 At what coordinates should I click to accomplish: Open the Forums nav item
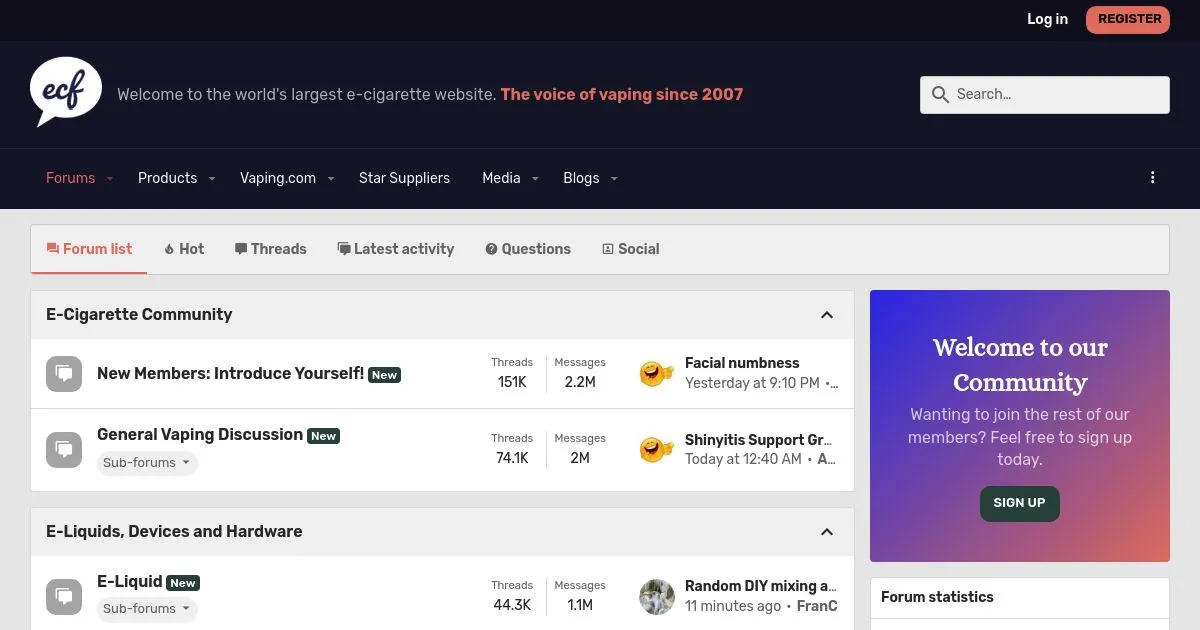70,178
